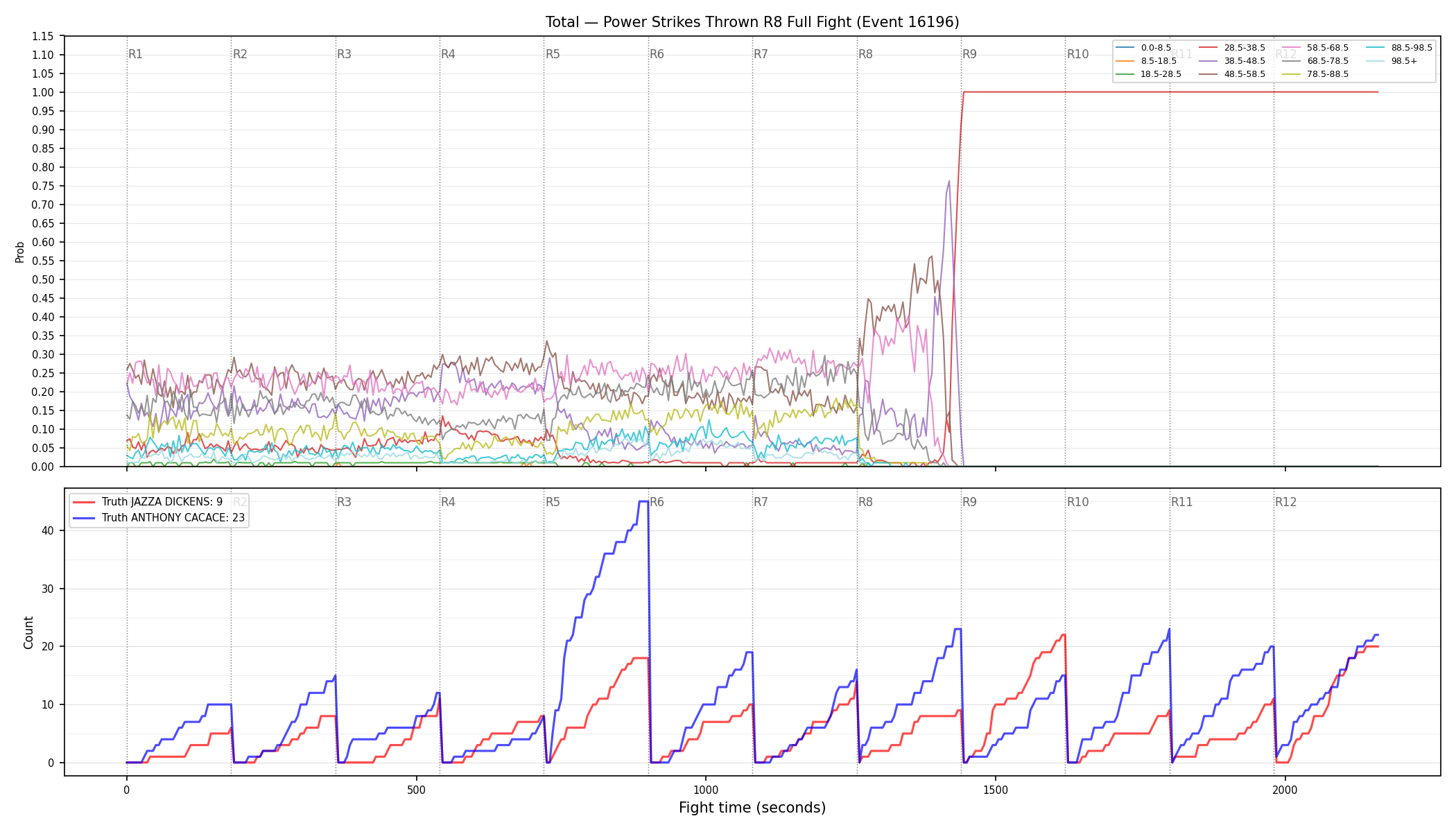This screenshot has height=832, width=1456.
Task: Click the R4 round marker in top plot
Action: (449, 54)
